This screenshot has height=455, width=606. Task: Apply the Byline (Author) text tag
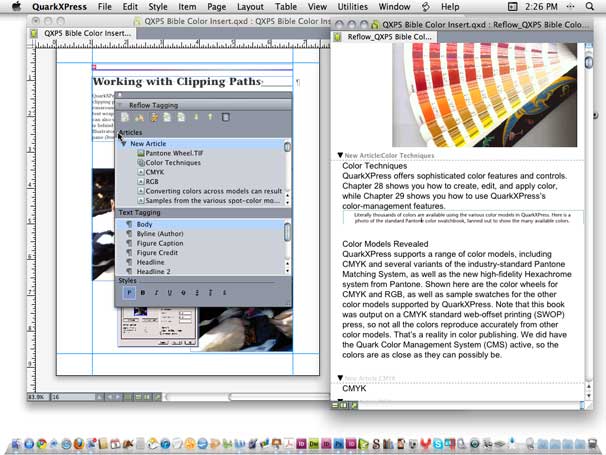click(160, 234)
